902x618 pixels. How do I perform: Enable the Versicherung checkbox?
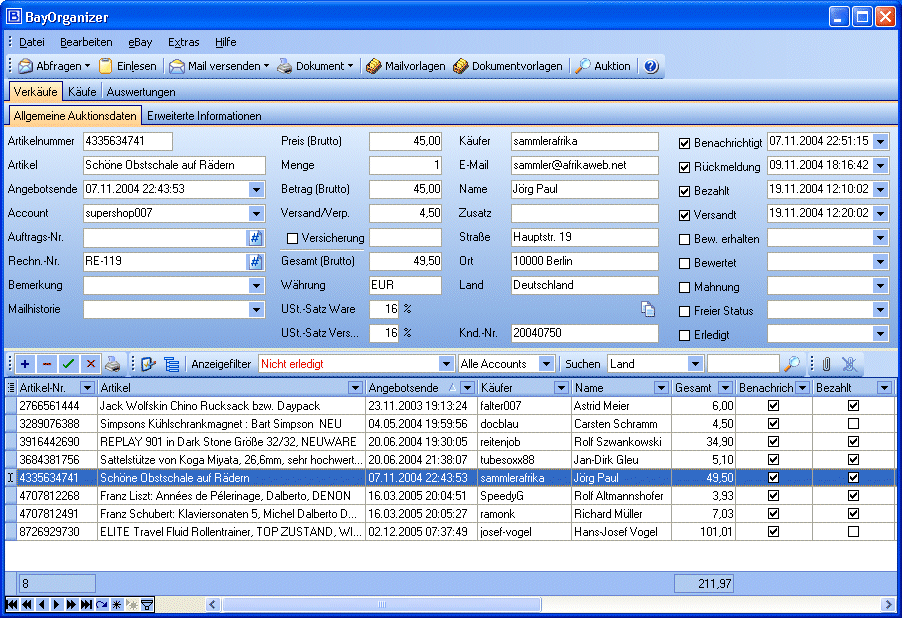pos(292,238)
